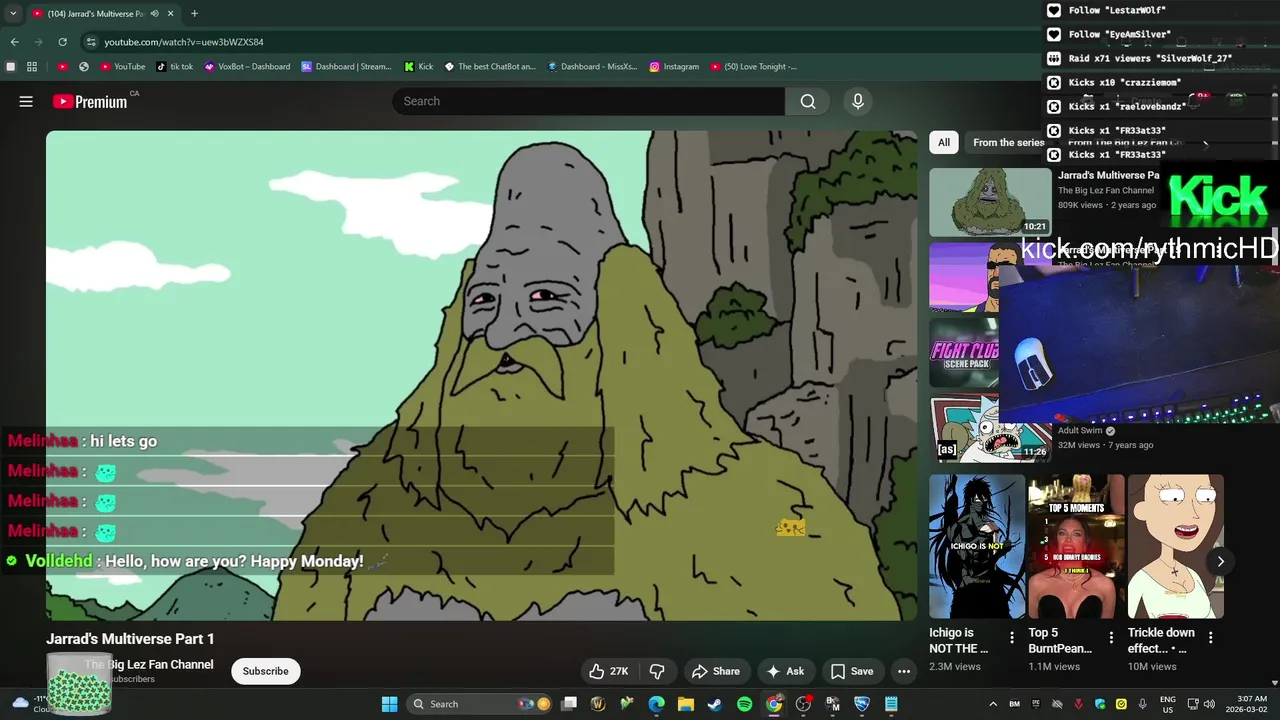Show next shorts with right chevron

tap(1220, 561)
